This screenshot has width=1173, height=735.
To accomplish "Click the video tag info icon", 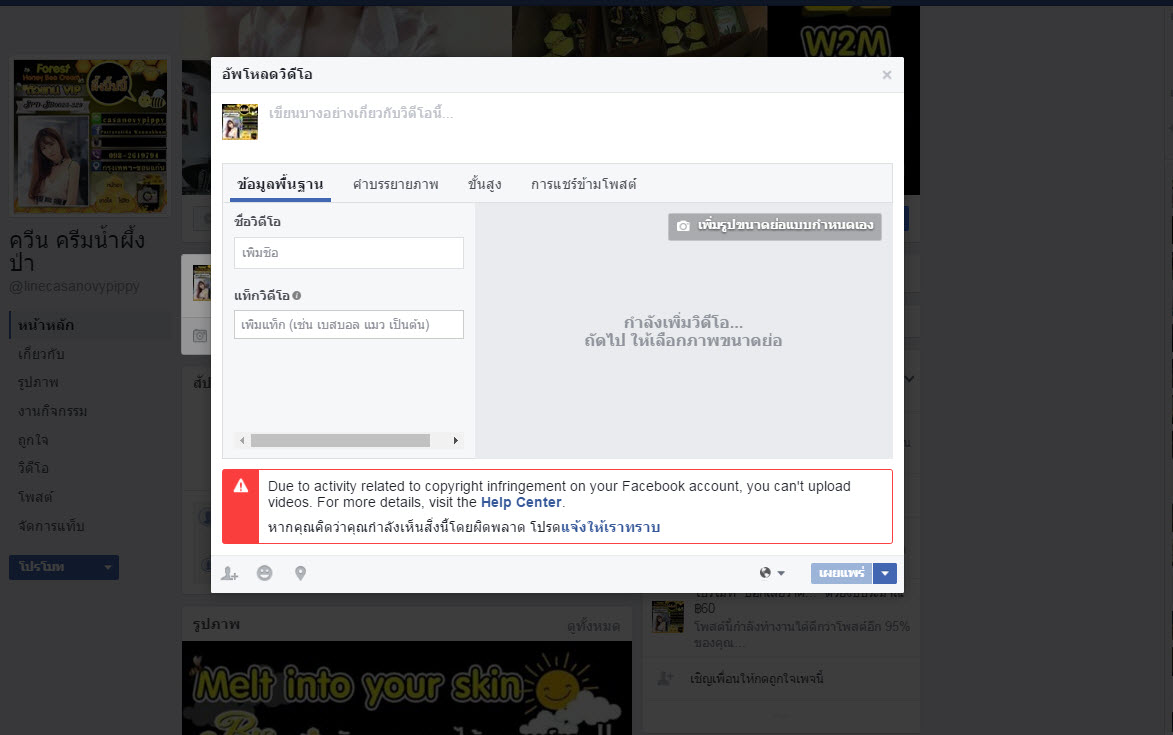I will pyautogui.click(x=297, y=295).
